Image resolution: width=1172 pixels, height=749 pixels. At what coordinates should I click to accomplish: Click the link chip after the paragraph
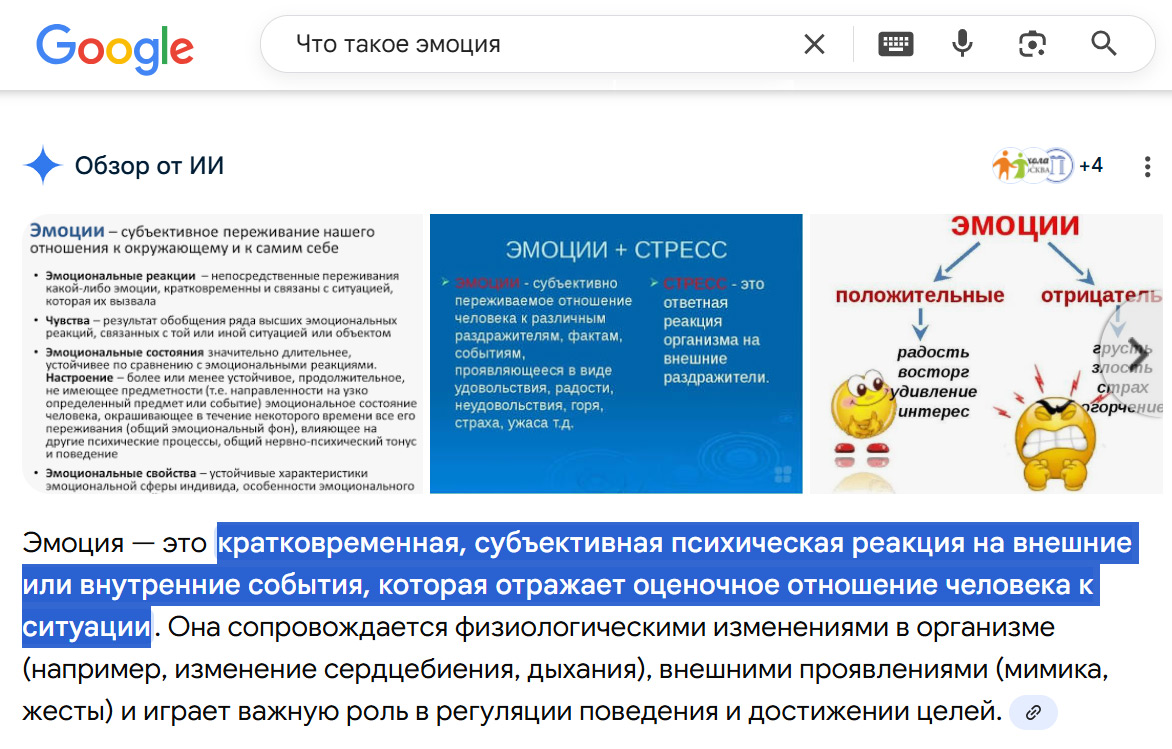1033,713
